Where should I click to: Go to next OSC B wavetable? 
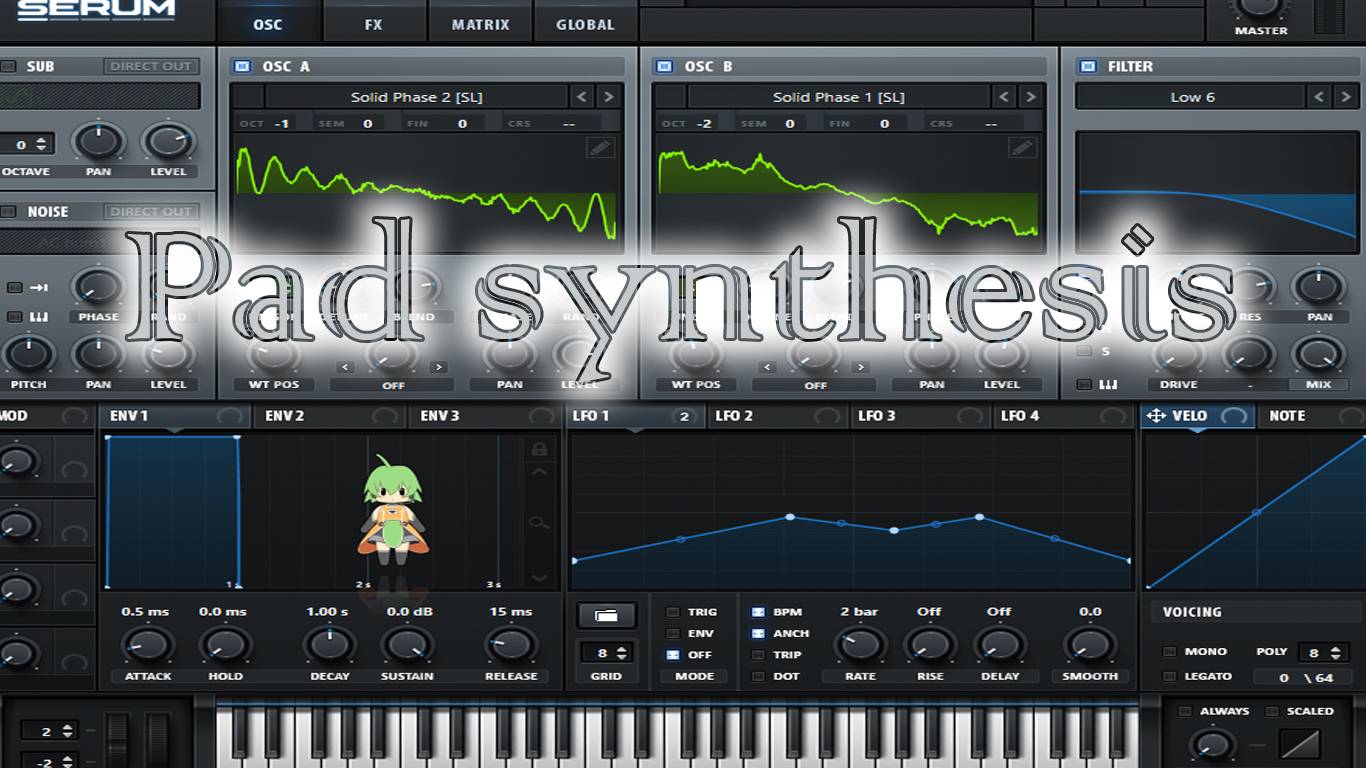pos(1030,97)
